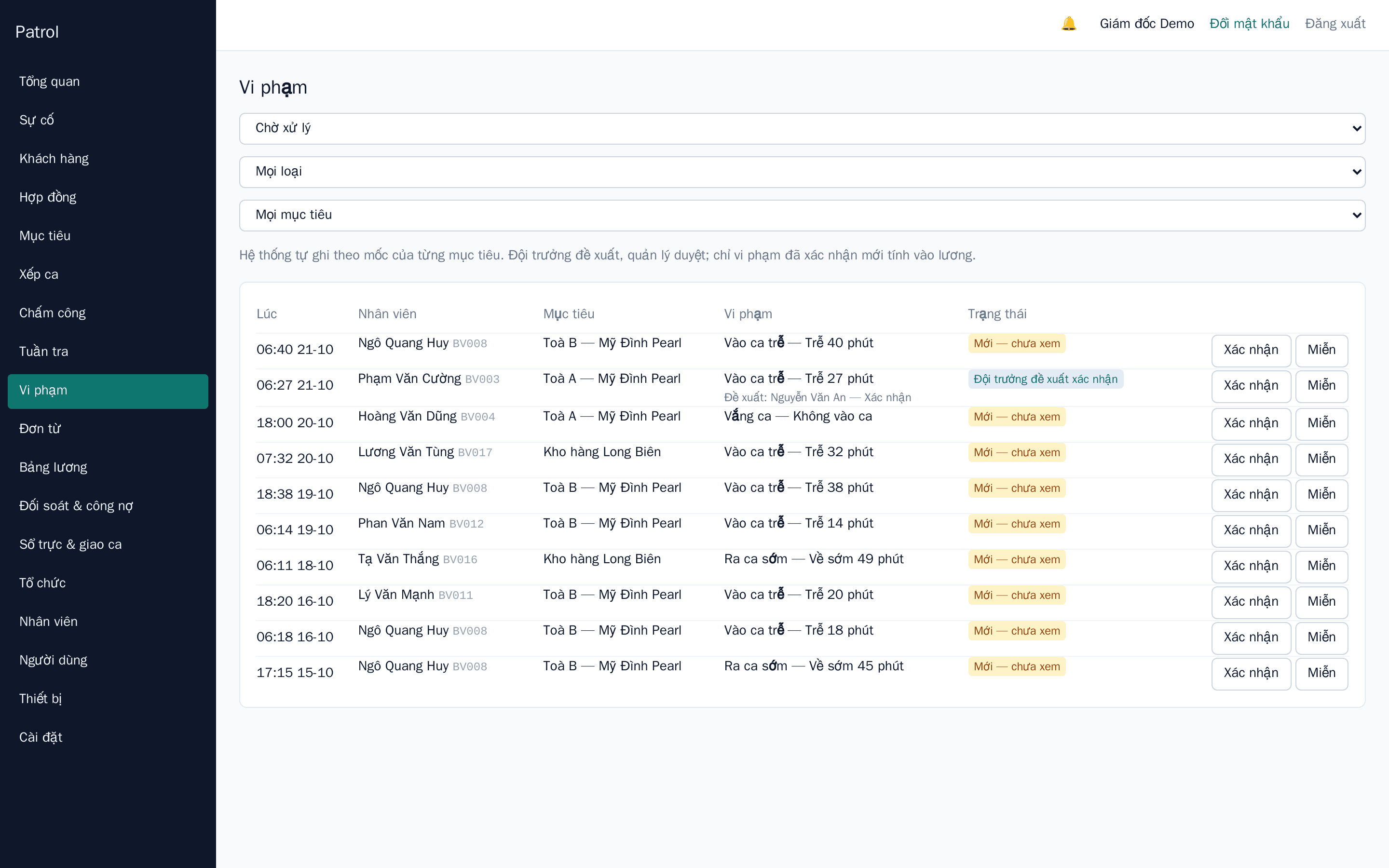Image resolution: width=1389 pixels, height=868 pixels.
Task: Open Mục tiêu sidebar item
Action: point(108,235)
